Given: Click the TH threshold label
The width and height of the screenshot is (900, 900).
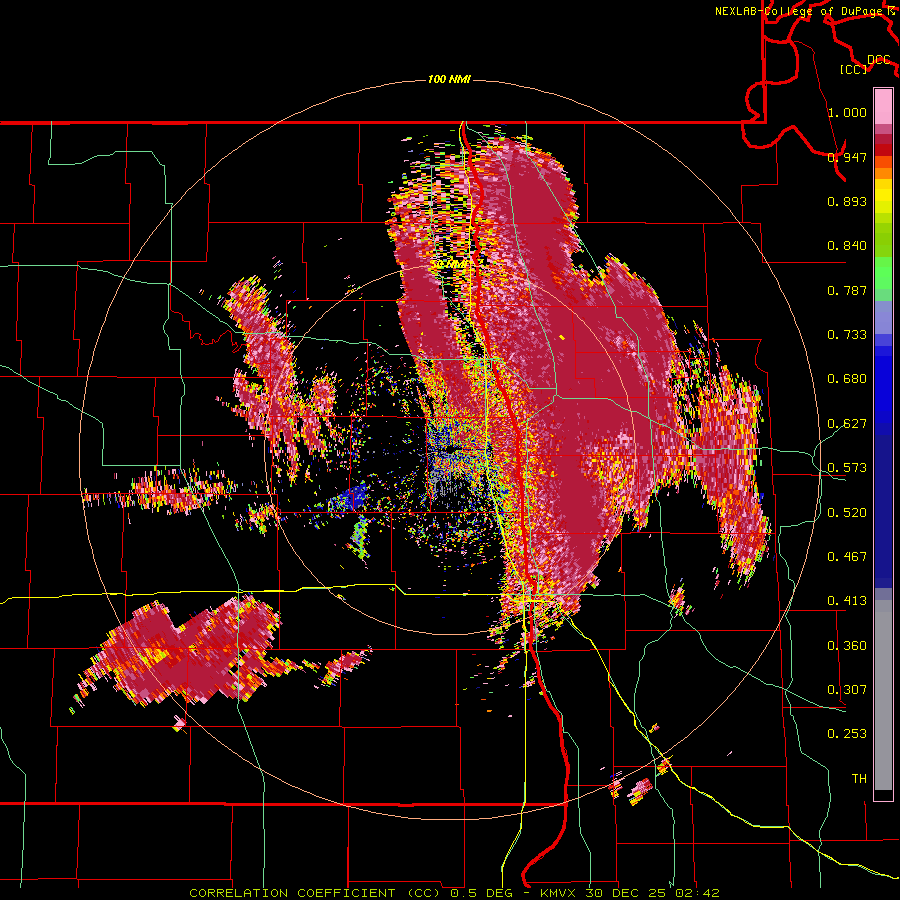Looking at the screenshot, I should pos(859,779).
